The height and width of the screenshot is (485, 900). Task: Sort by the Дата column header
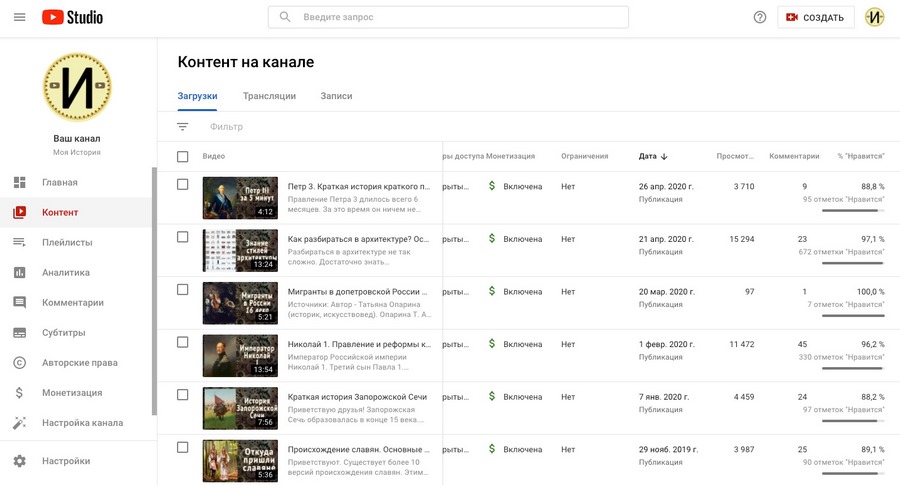[x=652, y=156]
